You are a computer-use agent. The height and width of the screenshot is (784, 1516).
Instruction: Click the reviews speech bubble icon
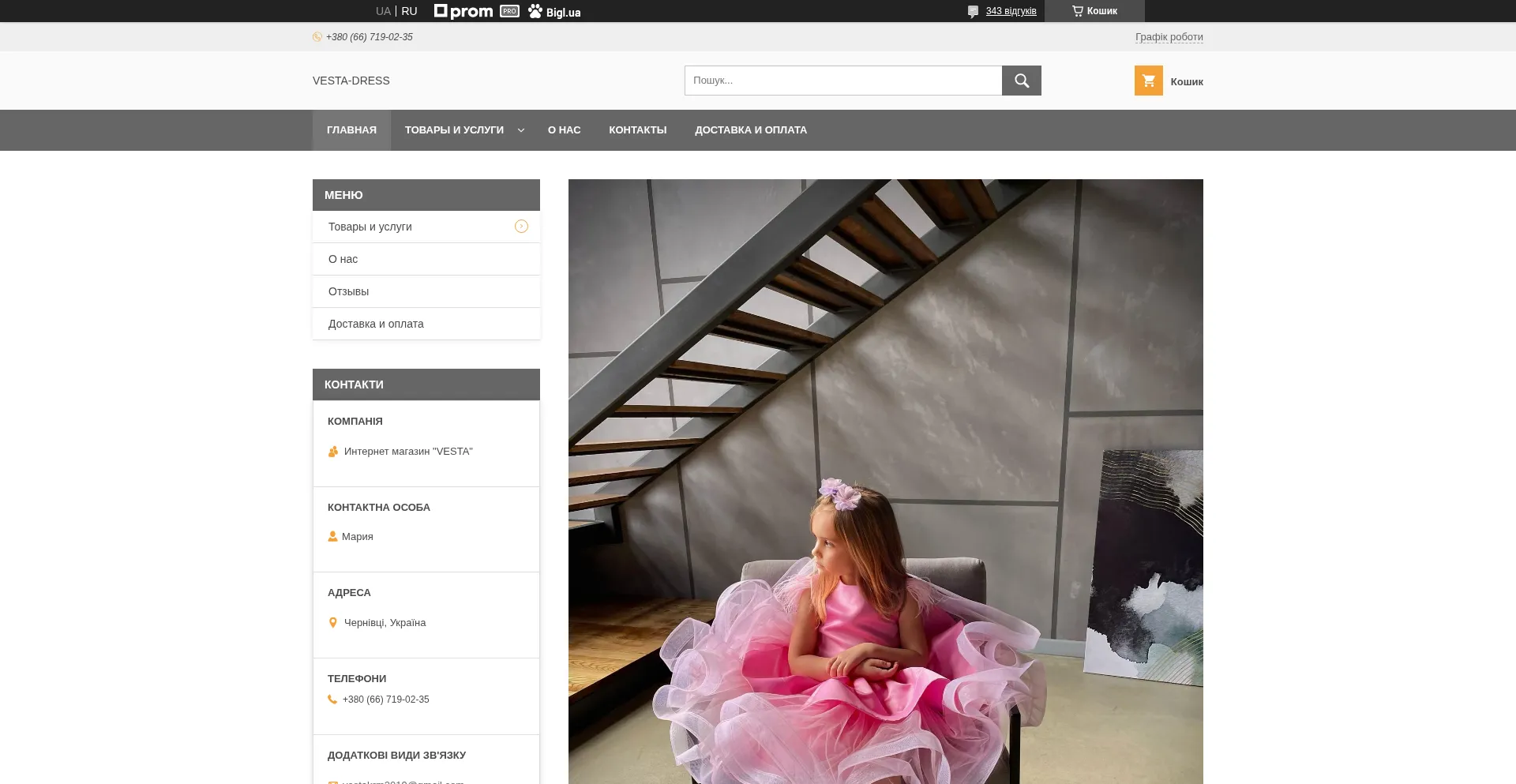pos(973,12)
